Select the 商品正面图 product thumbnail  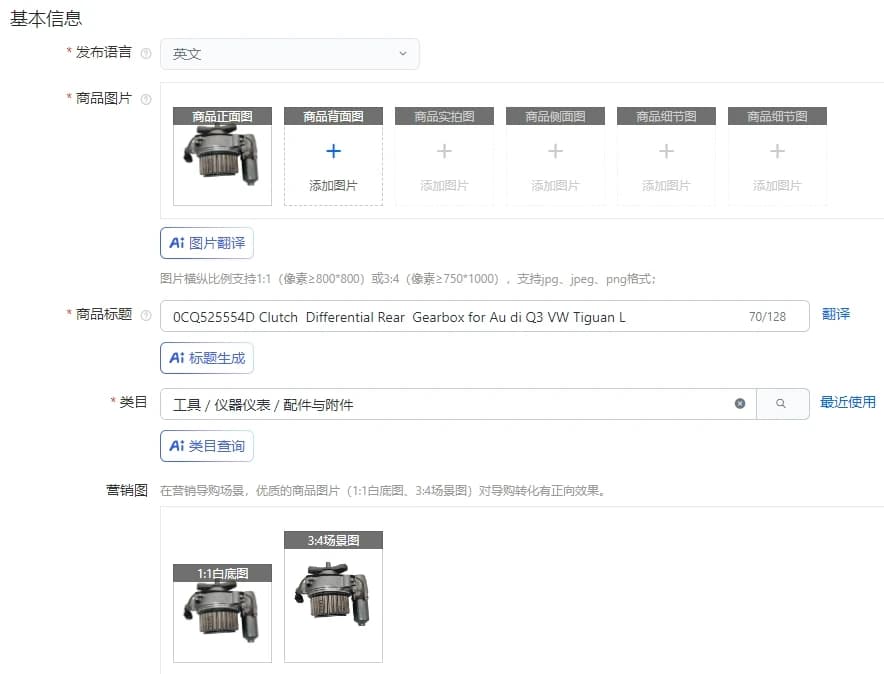click(x=222, y=156)
